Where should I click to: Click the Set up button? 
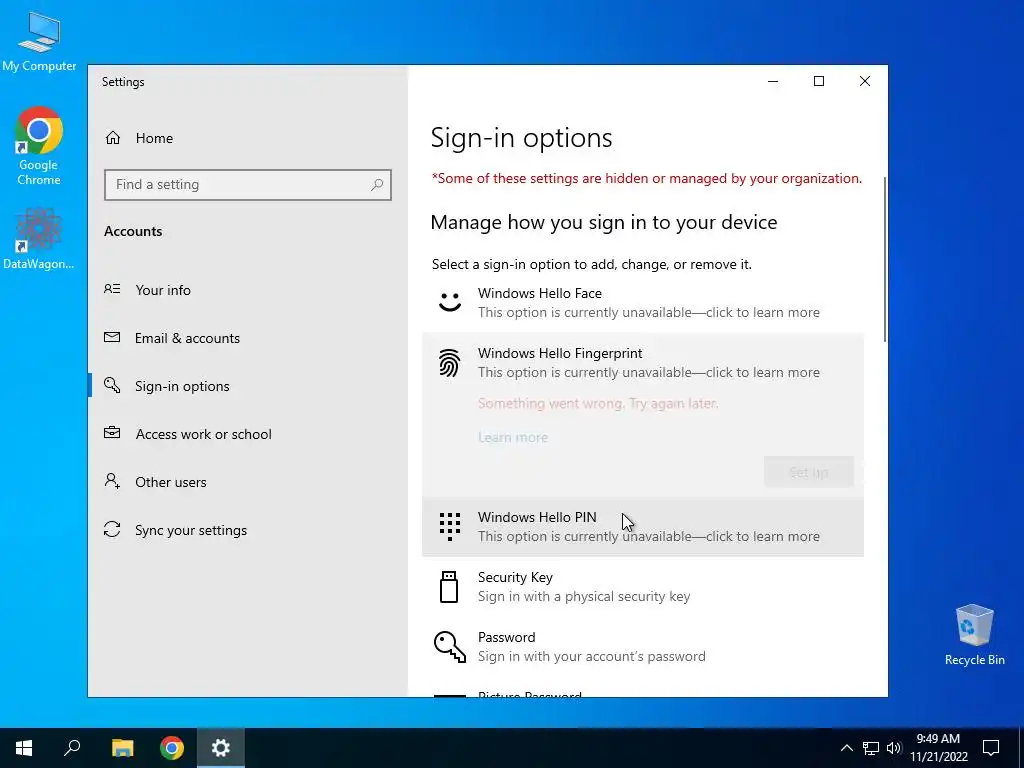pos(808,472)
